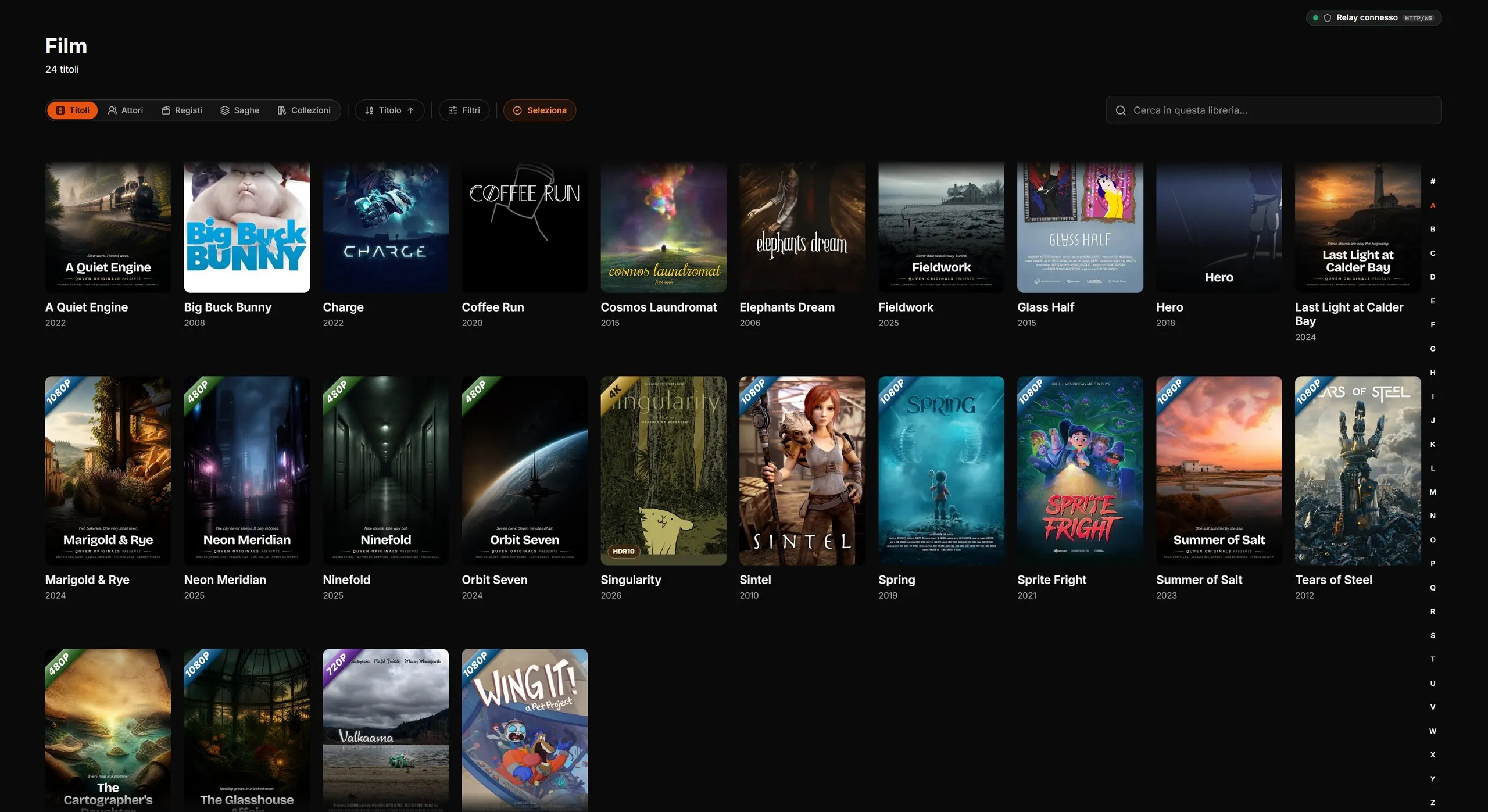
Task: Click the HDR10 badge on Singularity
Action: point(623,552)
